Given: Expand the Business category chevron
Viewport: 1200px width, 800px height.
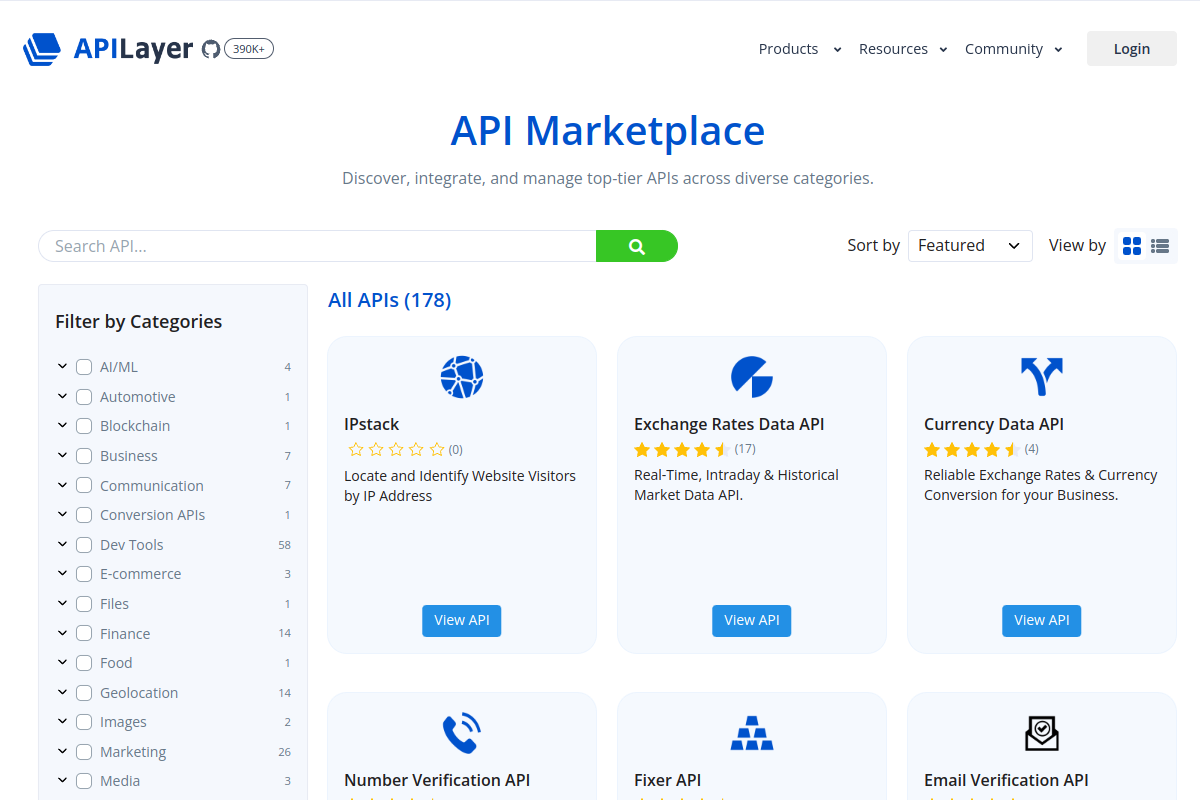Looking at the screenshot, I should pos(62,456).
